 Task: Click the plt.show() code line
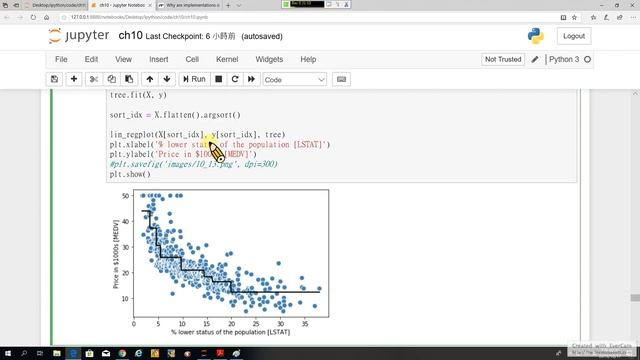click(x=130, y=174)
